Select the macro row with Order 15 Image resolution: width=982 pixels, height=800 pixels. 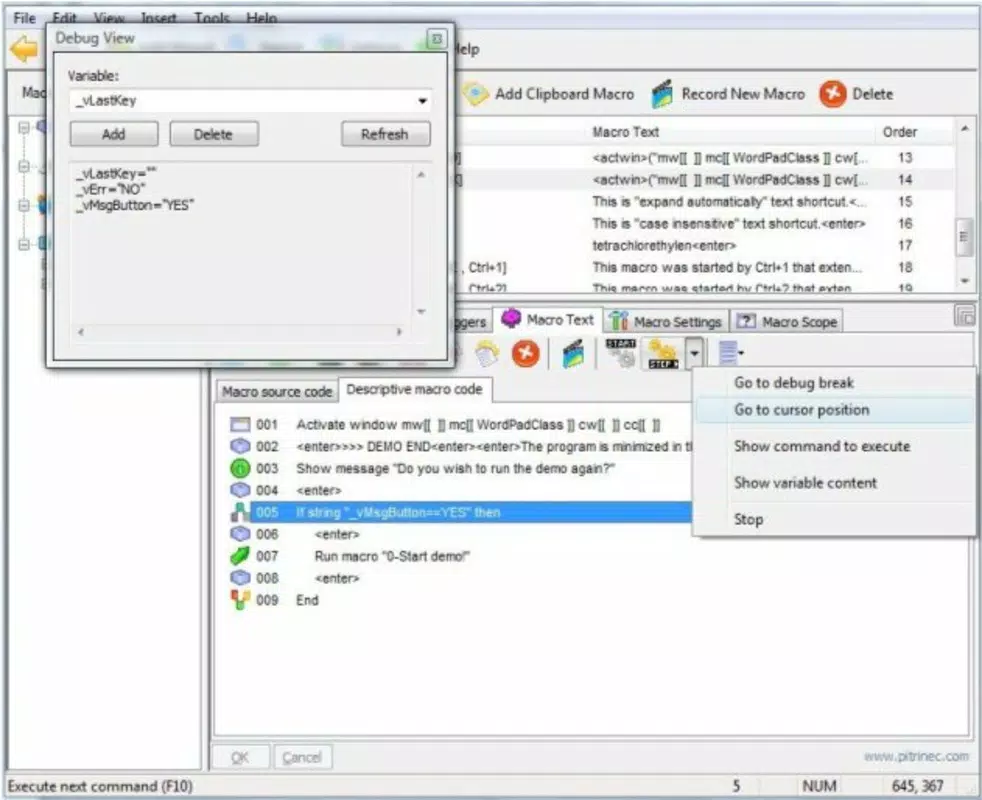pyautogui.click(x=705, y=202)
